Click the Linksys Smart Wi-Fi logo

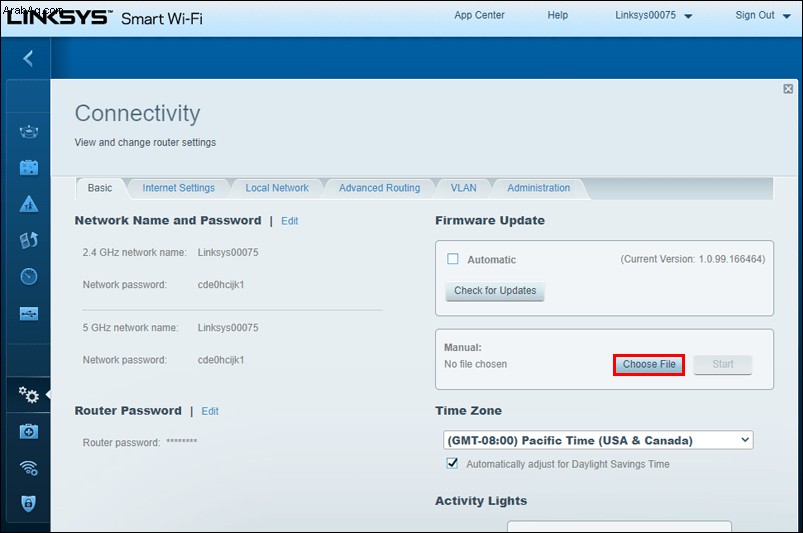[x=104, y=17]
